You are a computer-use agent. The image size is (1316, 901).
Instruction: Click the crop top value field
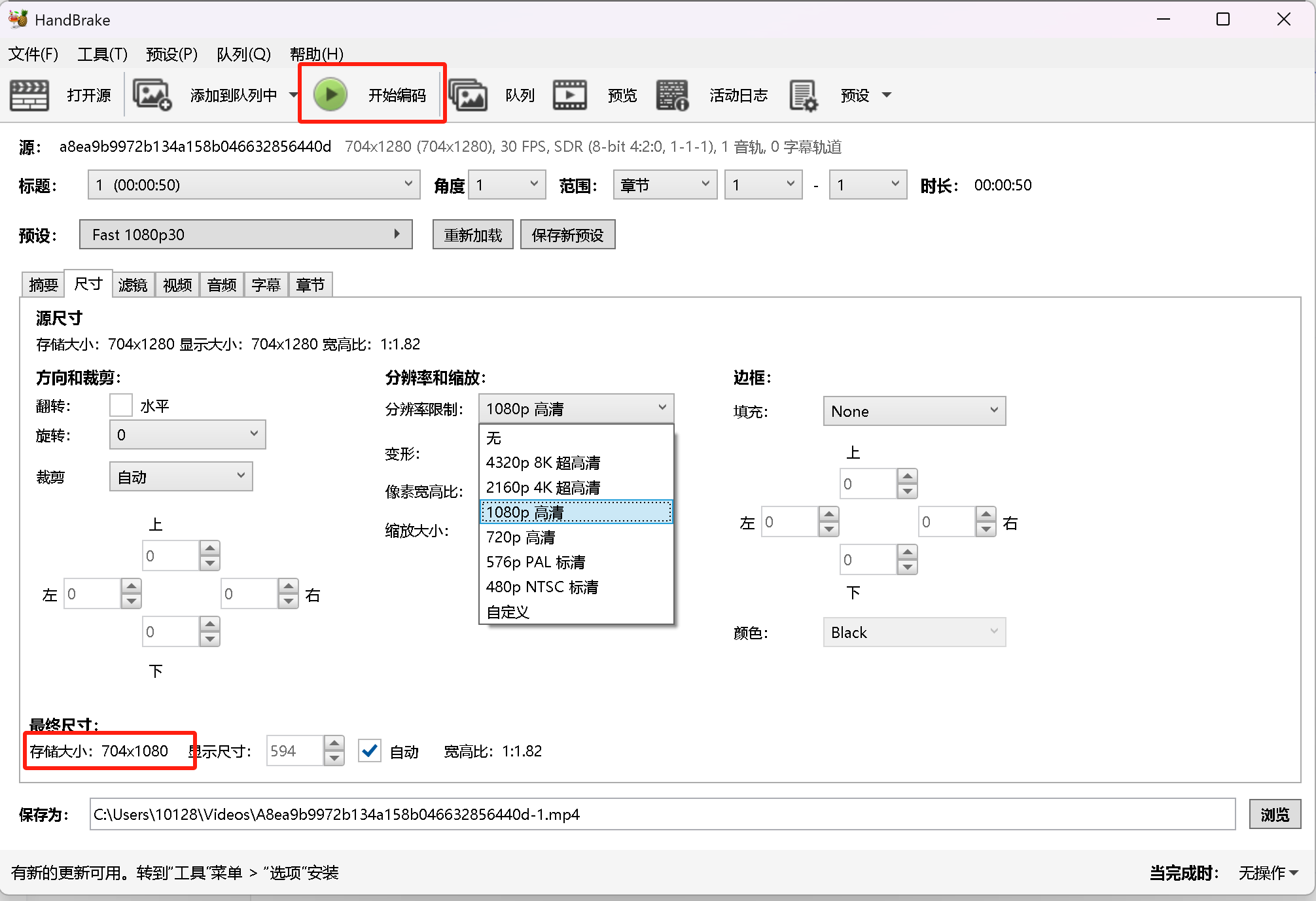tap(171, 556)
